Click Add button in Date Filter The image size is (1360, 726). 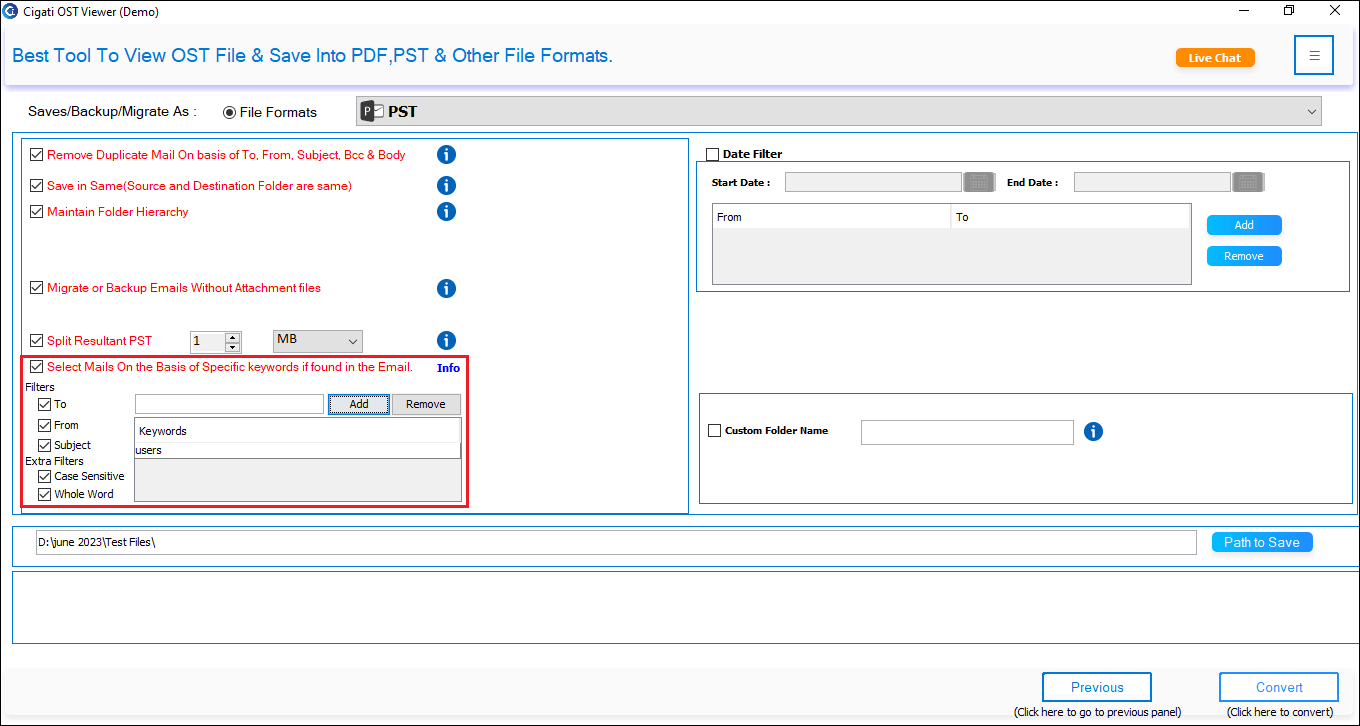click(x=1244, y=225)
